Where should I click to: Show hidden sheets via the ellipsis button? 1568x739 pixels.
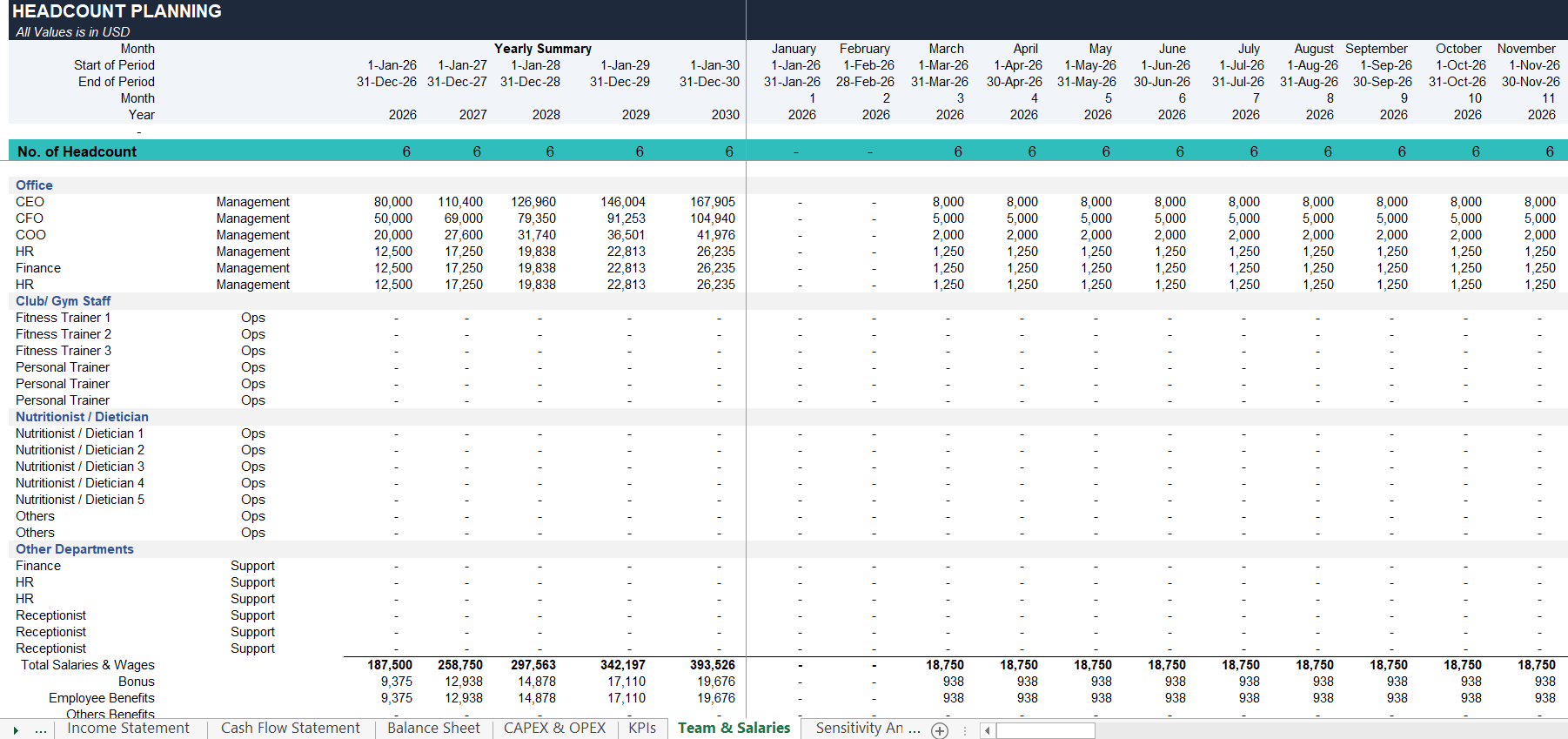coord(41,730)
